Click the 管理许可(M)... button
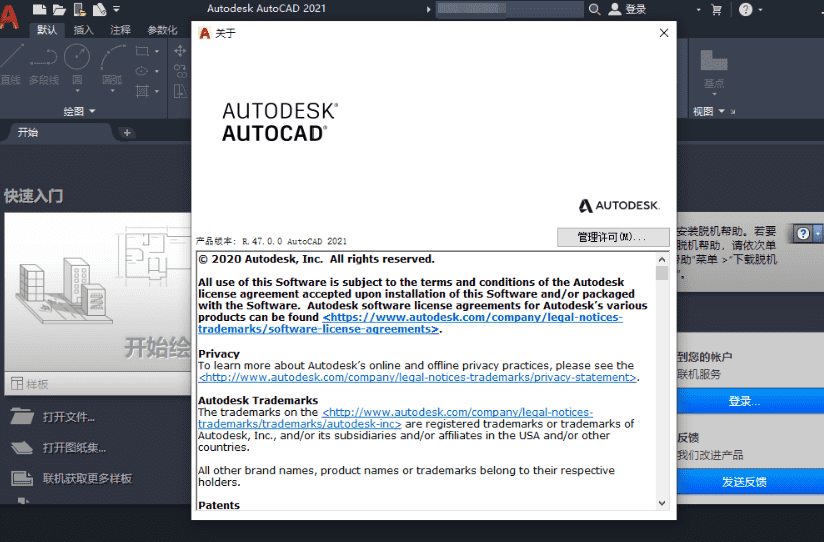Image resolution: width=824 pixels, height=542 pixels. pyautogui.click(x=613, y=237)
